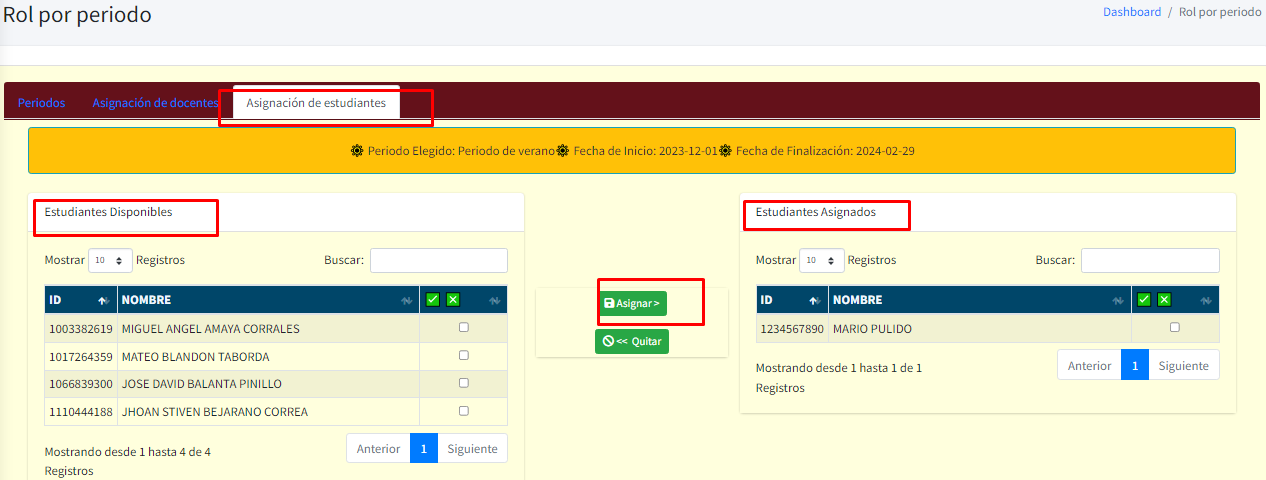Open Mostrar registros dropdown in Estudiantes Asignados
1266x480 pixels.
tap(822, 260)
